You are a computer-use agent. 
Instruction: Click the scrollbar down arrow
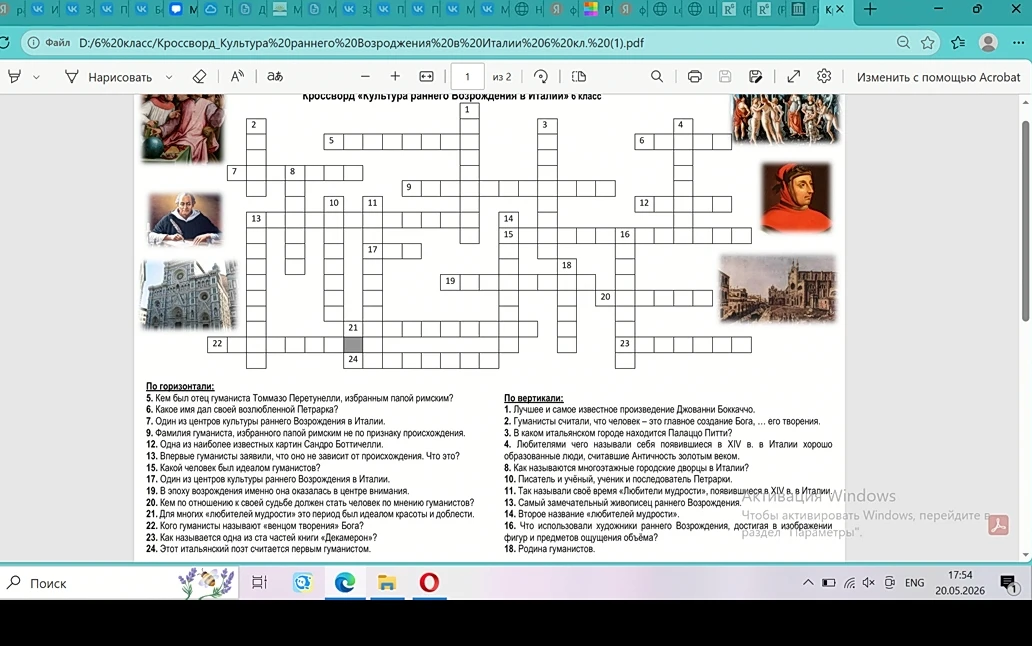coord(1025,555)
